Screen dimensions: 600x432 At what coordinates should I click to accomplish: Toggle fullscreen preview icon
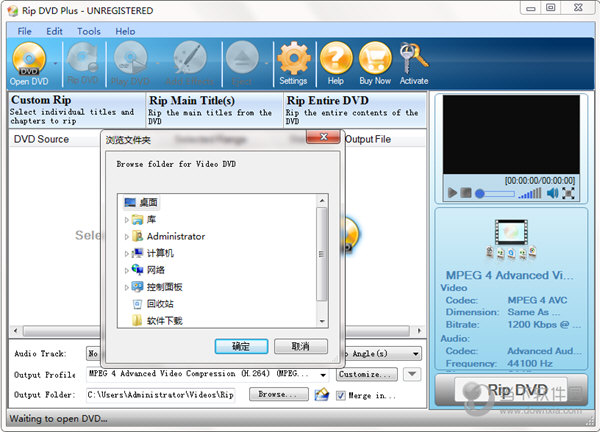click(568, 193)
